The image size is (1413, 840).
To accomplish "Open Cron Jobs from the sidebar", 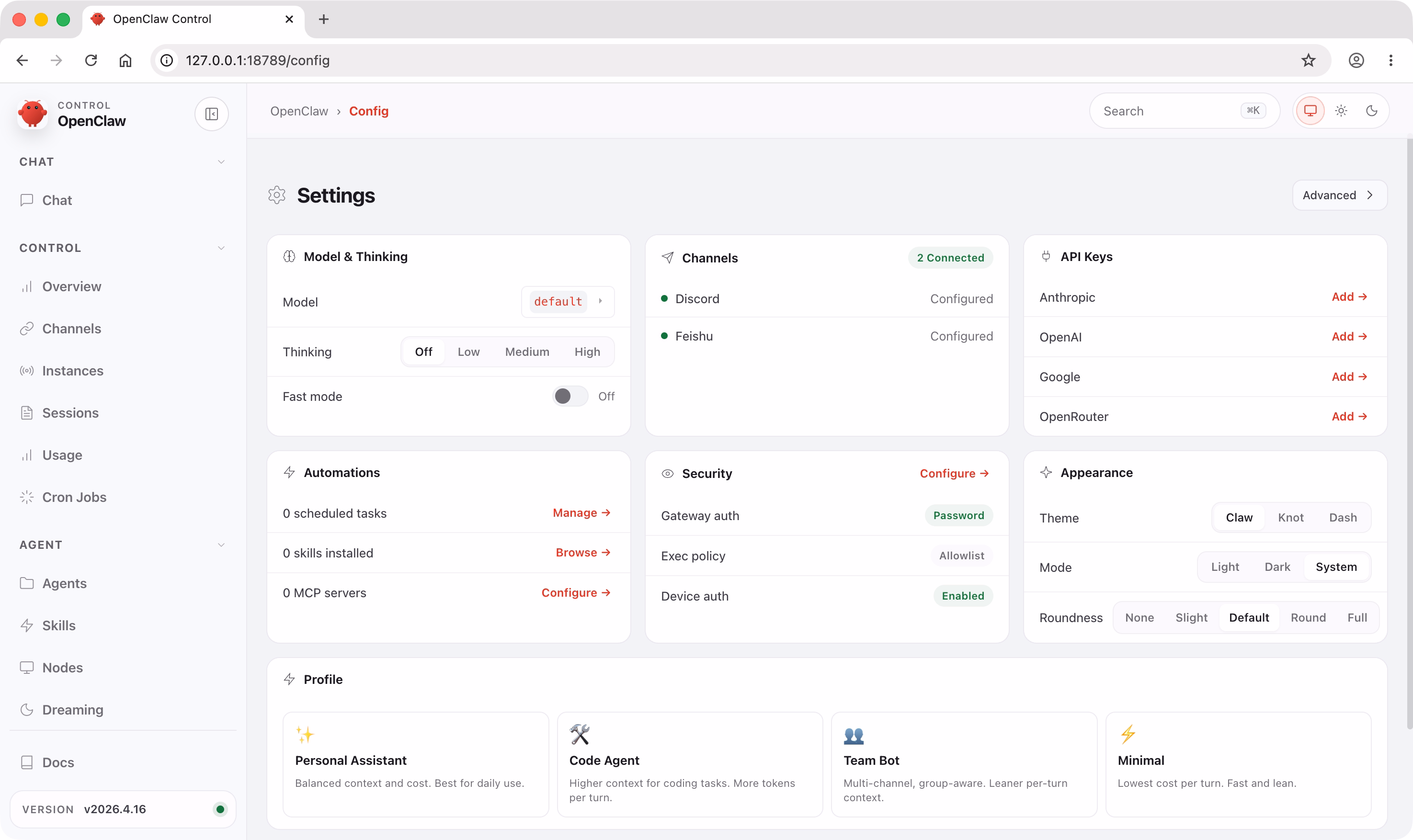I will pyautogui.click(x=74, y=497).
